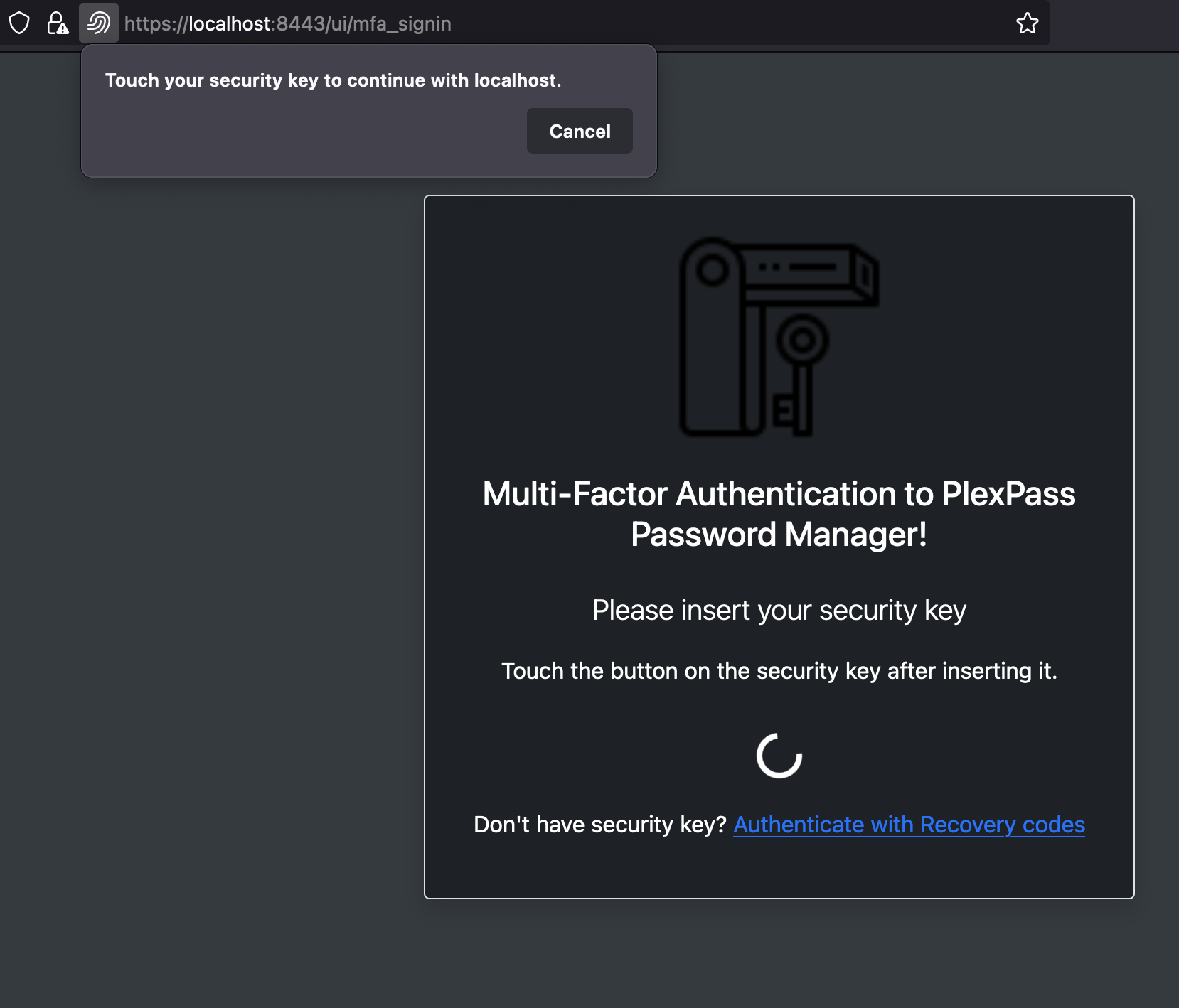The image size is (1179, 1008).
Task: Click the WebAuthn fingerprint icon in address bar
Action: click(99, 23)
